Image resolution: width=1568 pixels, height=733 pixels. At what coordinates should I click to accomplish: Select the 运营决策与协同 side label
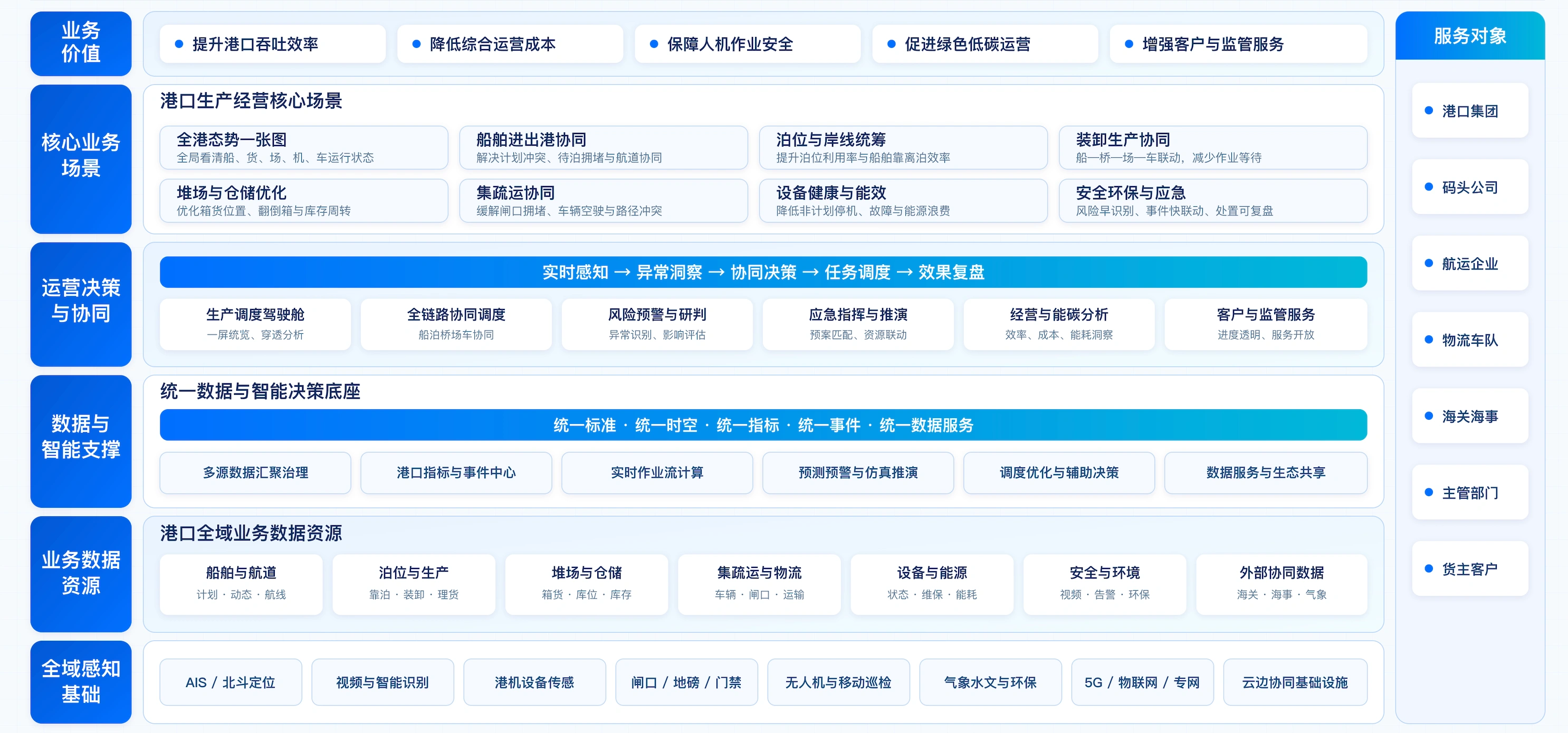(x=81, y=304)
